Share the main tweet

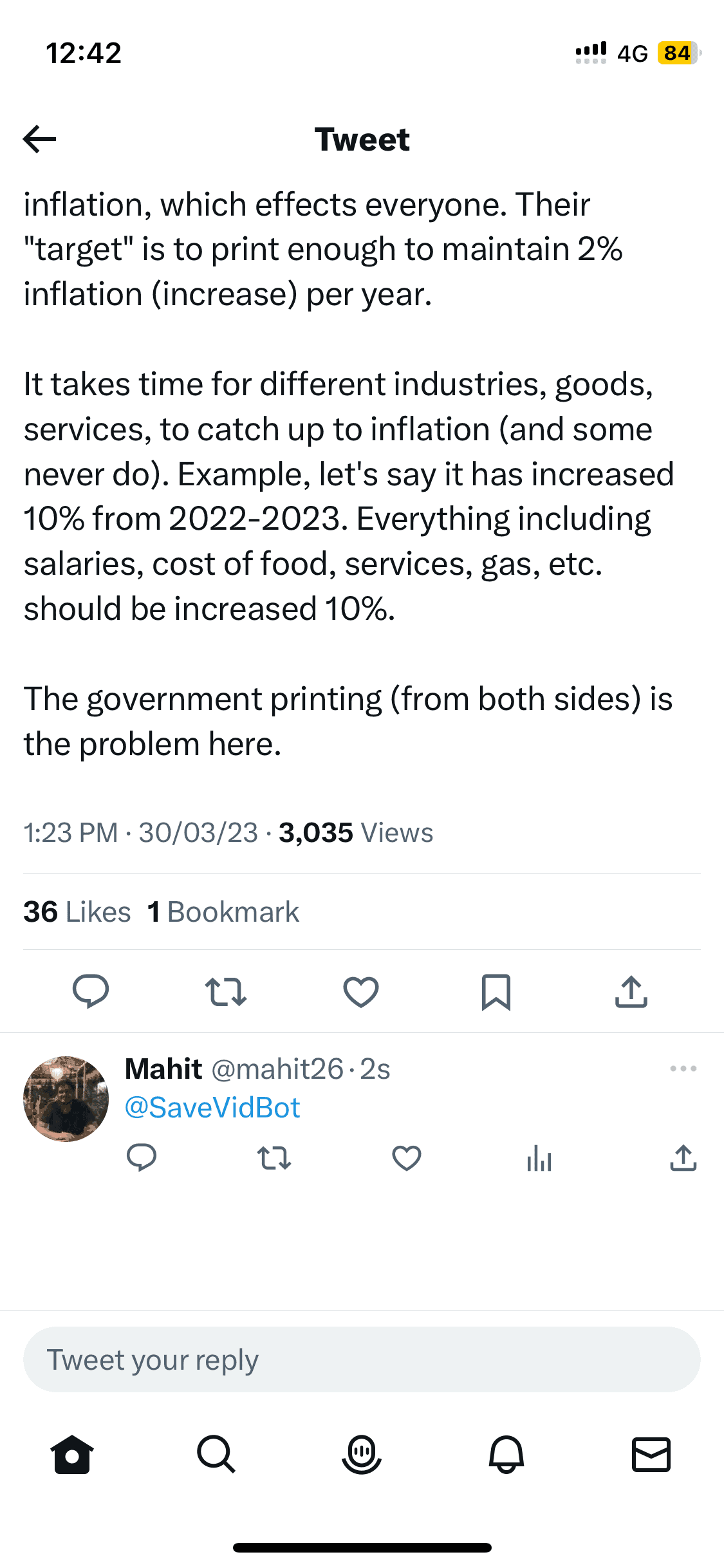point(631,991)
